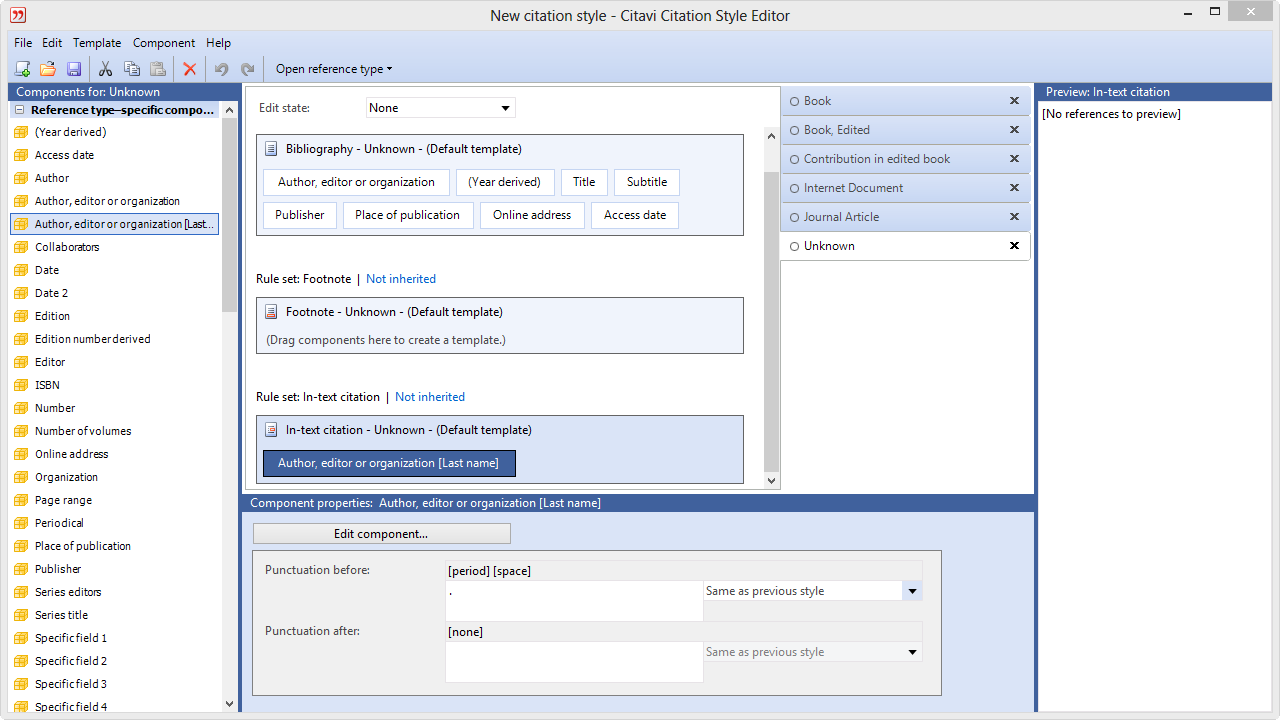The image size is (1280, 720).
Task: Select the Access date bibliography component box
Action: coord(635,215)
